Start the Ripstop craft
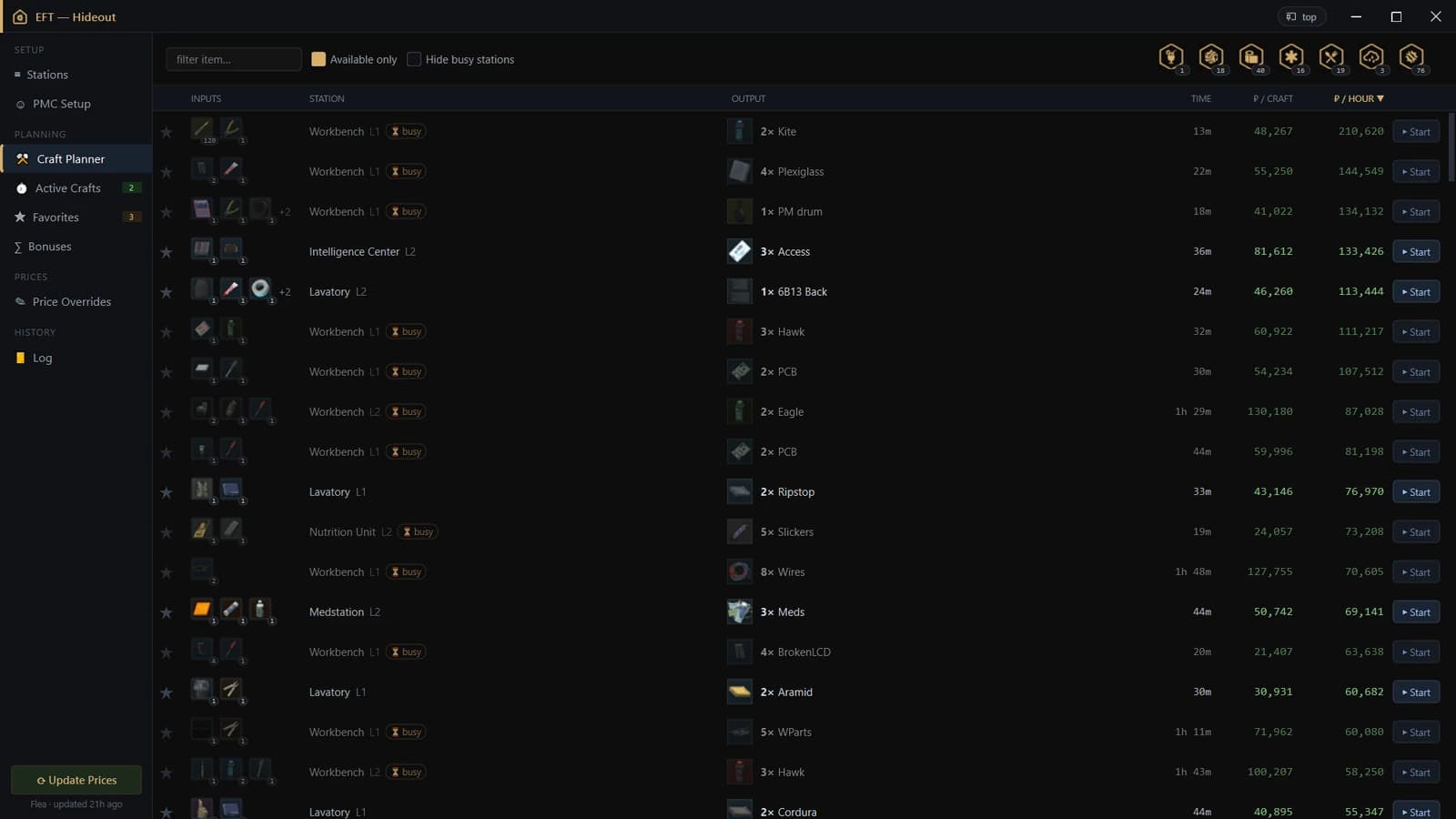 coord(1416,492)
